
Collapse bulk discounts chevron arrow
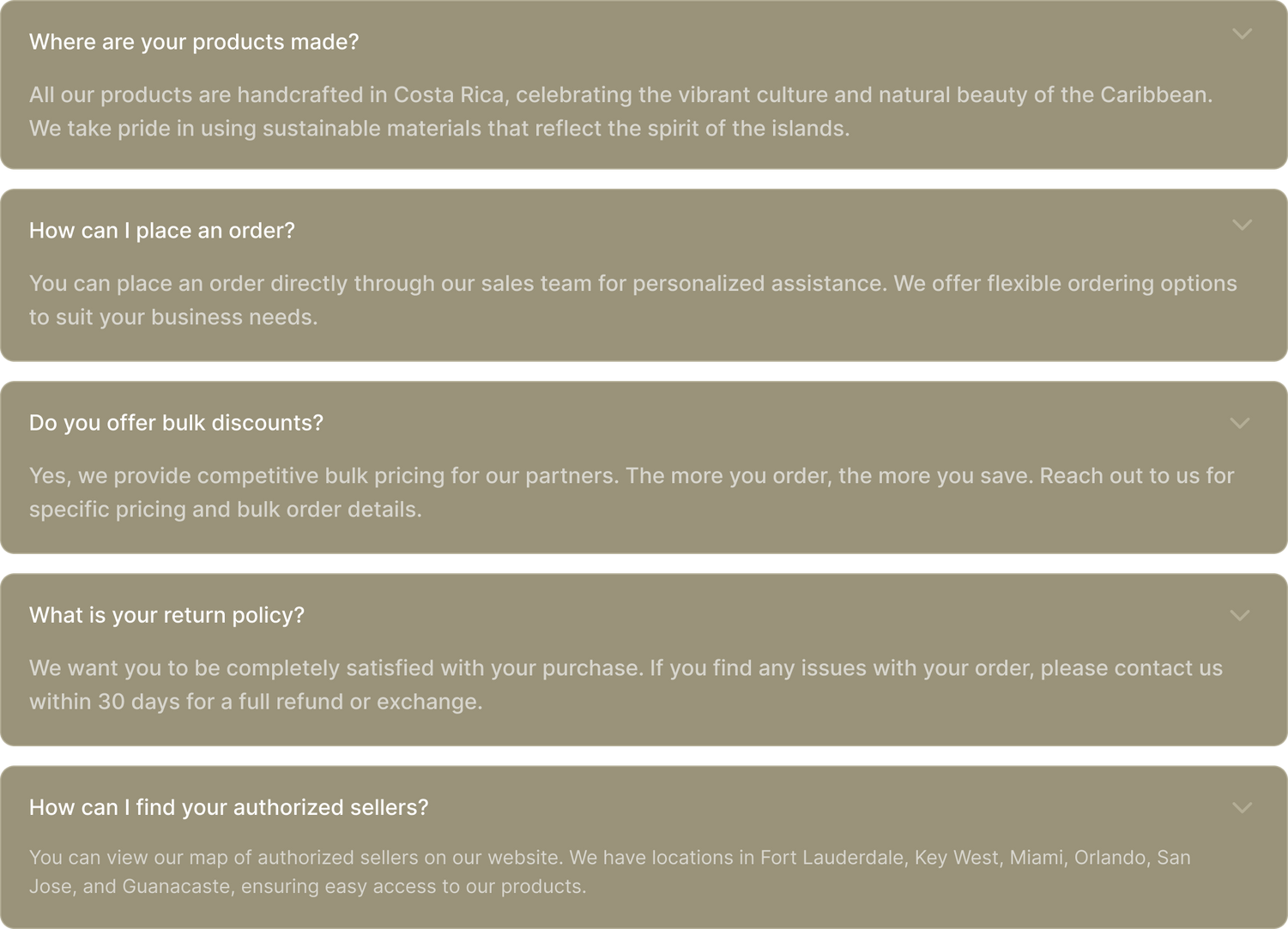click(x=1240, y=423)
